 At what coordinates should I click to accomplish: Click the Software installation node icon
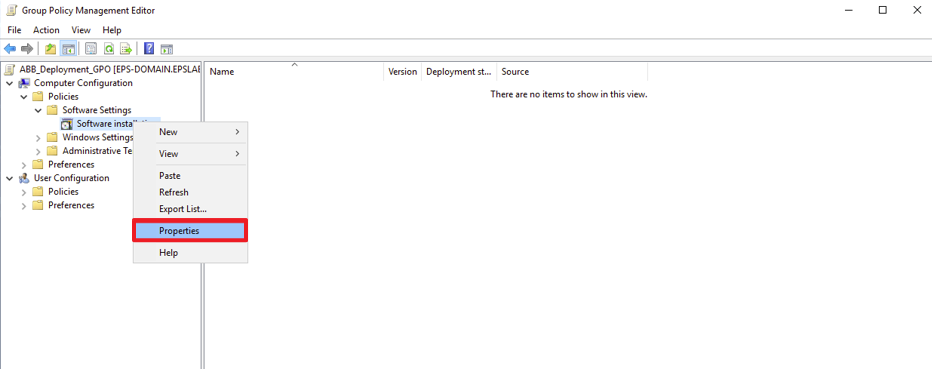67,124
